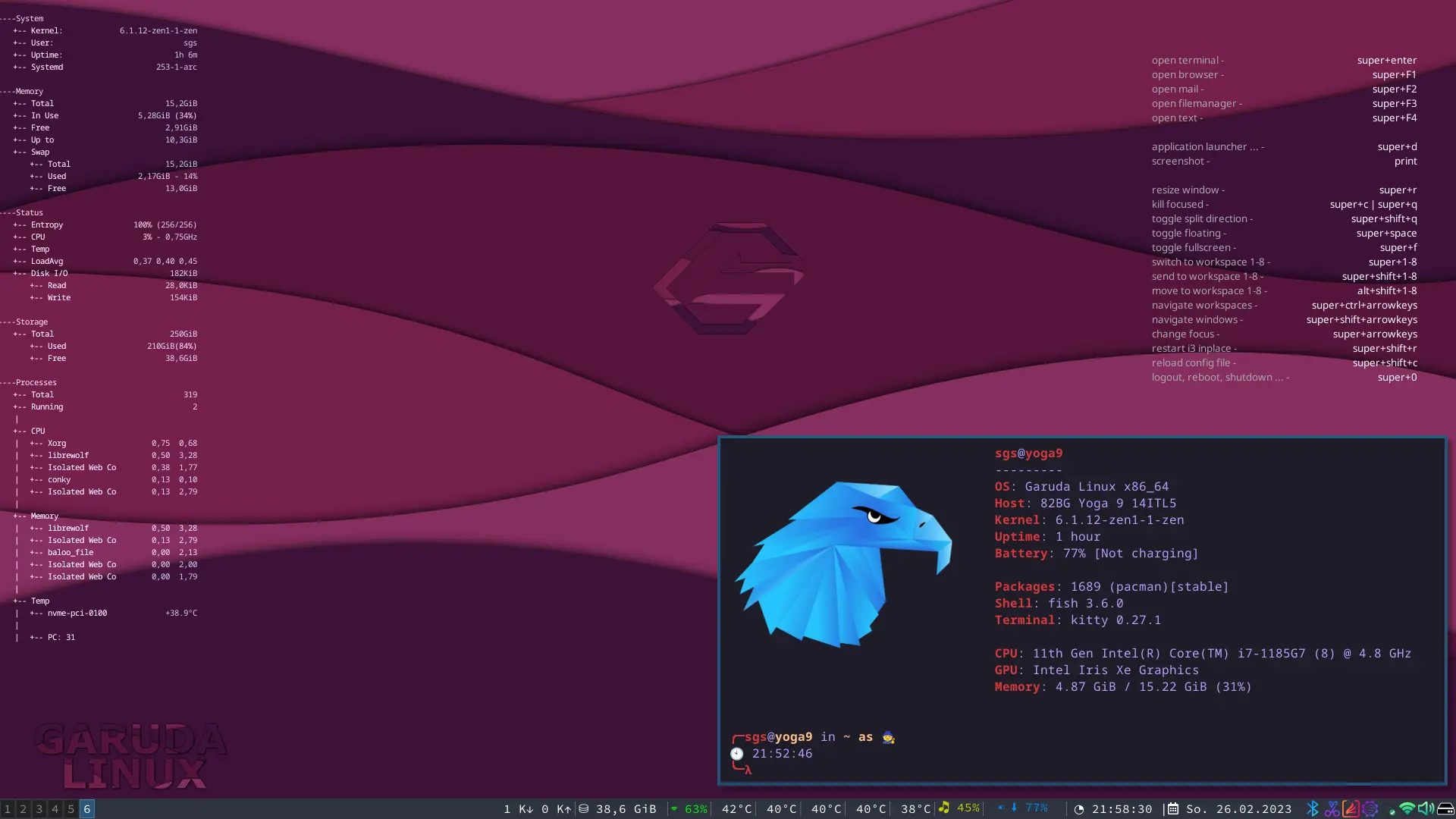This screenshot has height=819, width=1456.
Task: Click the disk icon beside 38,6 GiB
Action: point(584,809)
